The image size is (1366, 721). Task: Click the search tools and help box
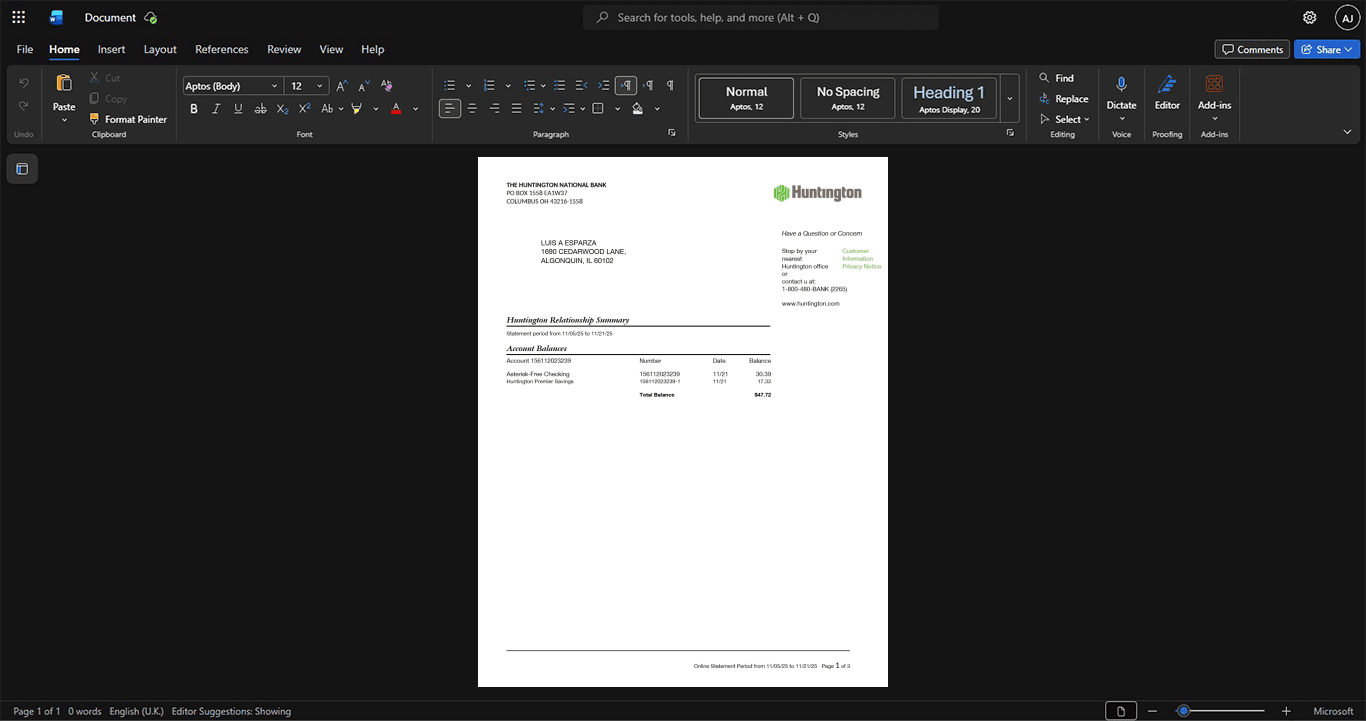tap(761, 17)
